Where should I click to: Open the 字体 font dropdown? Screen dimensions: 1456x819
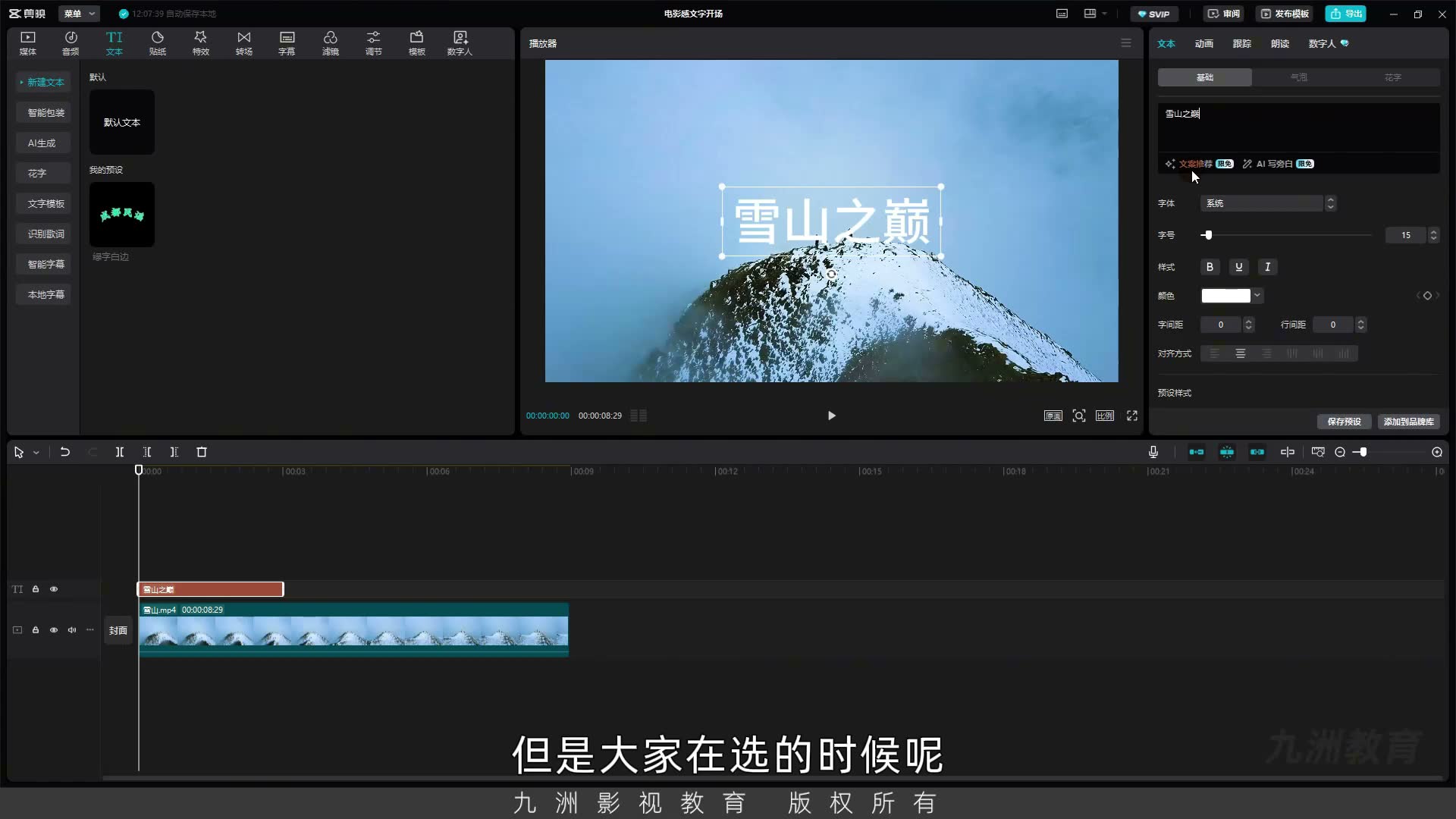click(x=1268, y=203)
